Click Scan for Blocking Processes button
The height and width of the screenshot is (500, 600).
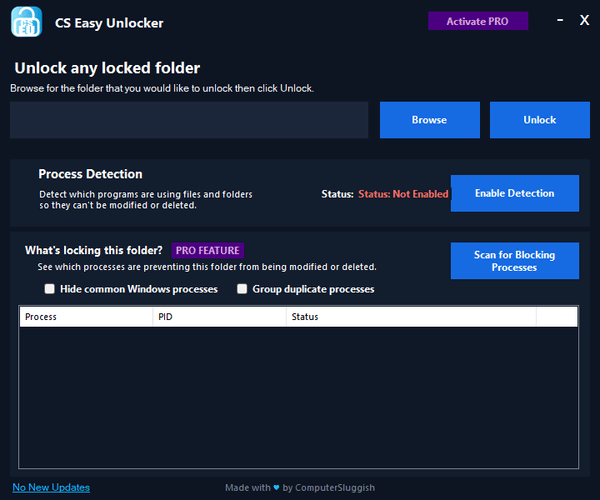click(x=515, y=261)
